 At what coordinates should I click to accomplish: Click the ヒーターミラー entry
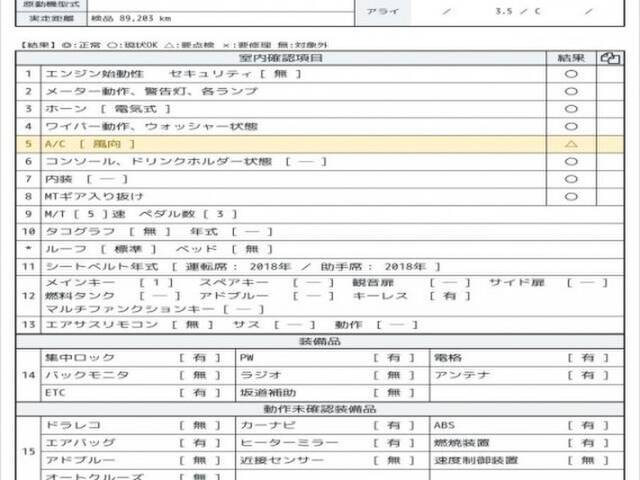pyautogui.click(x=327, y=443)
